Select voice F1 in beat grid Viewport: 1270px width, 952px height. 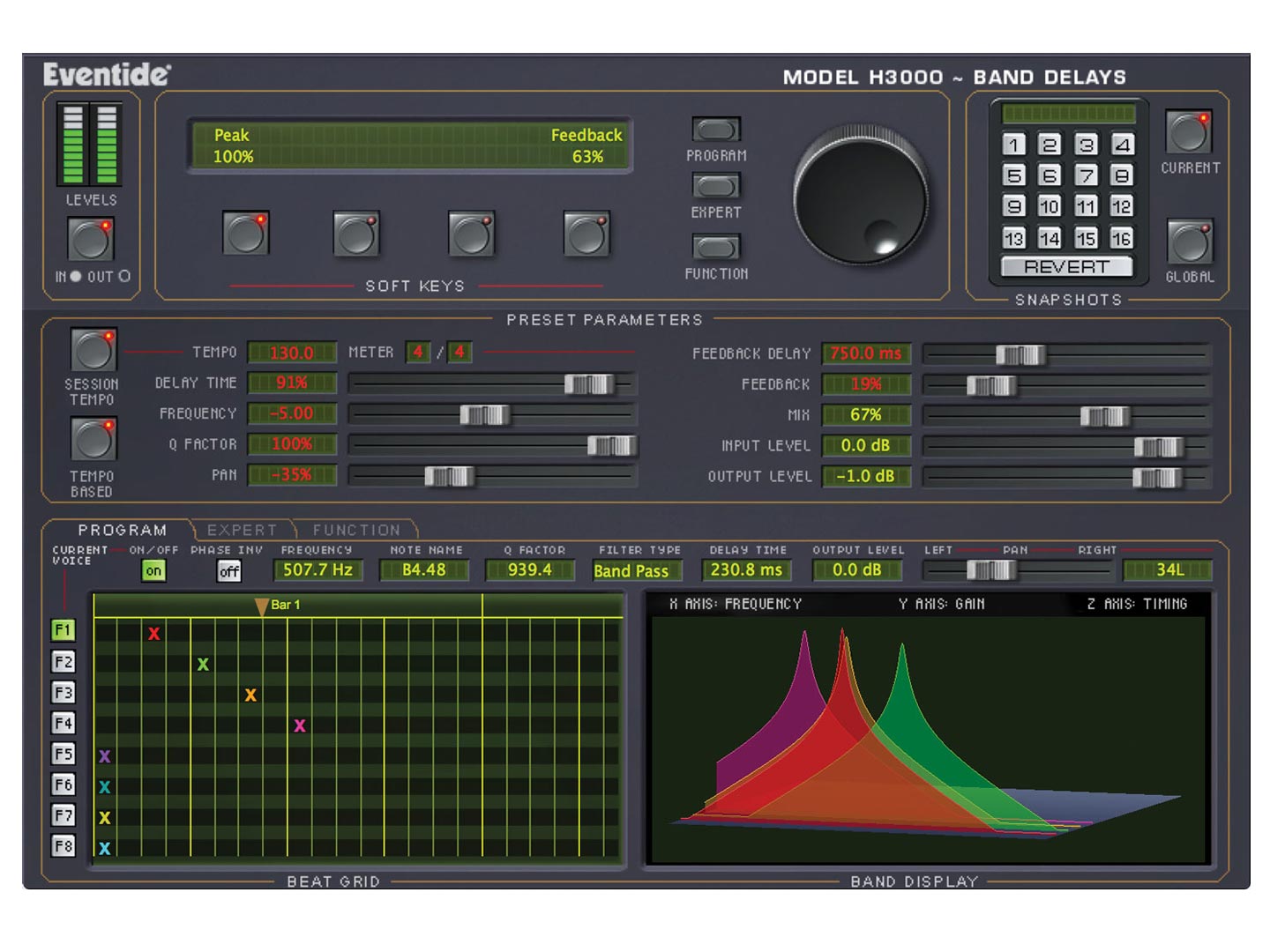63,630
